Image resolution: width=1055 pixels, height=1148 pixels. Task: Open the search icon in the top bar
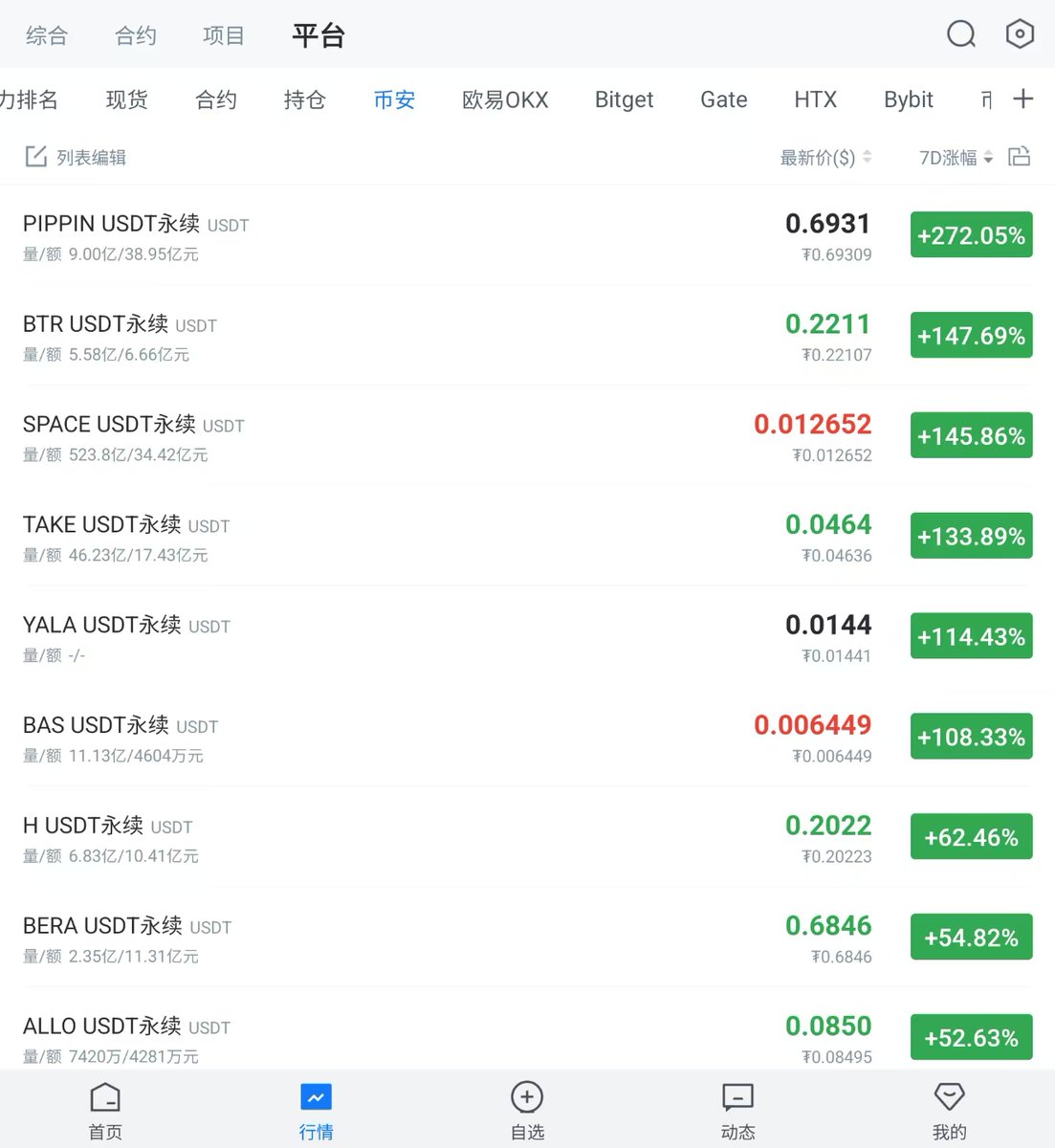pyautogui.click(x=960, y=33)
